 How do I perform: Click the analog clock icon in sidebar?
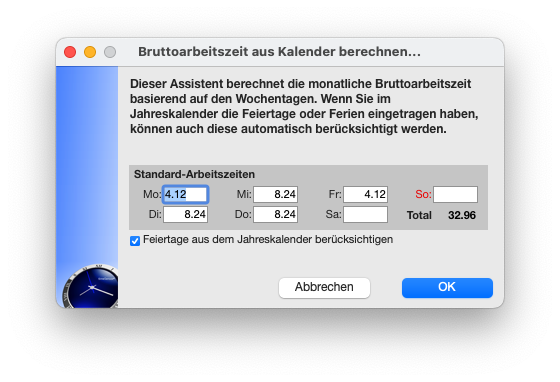pos(91,286)
